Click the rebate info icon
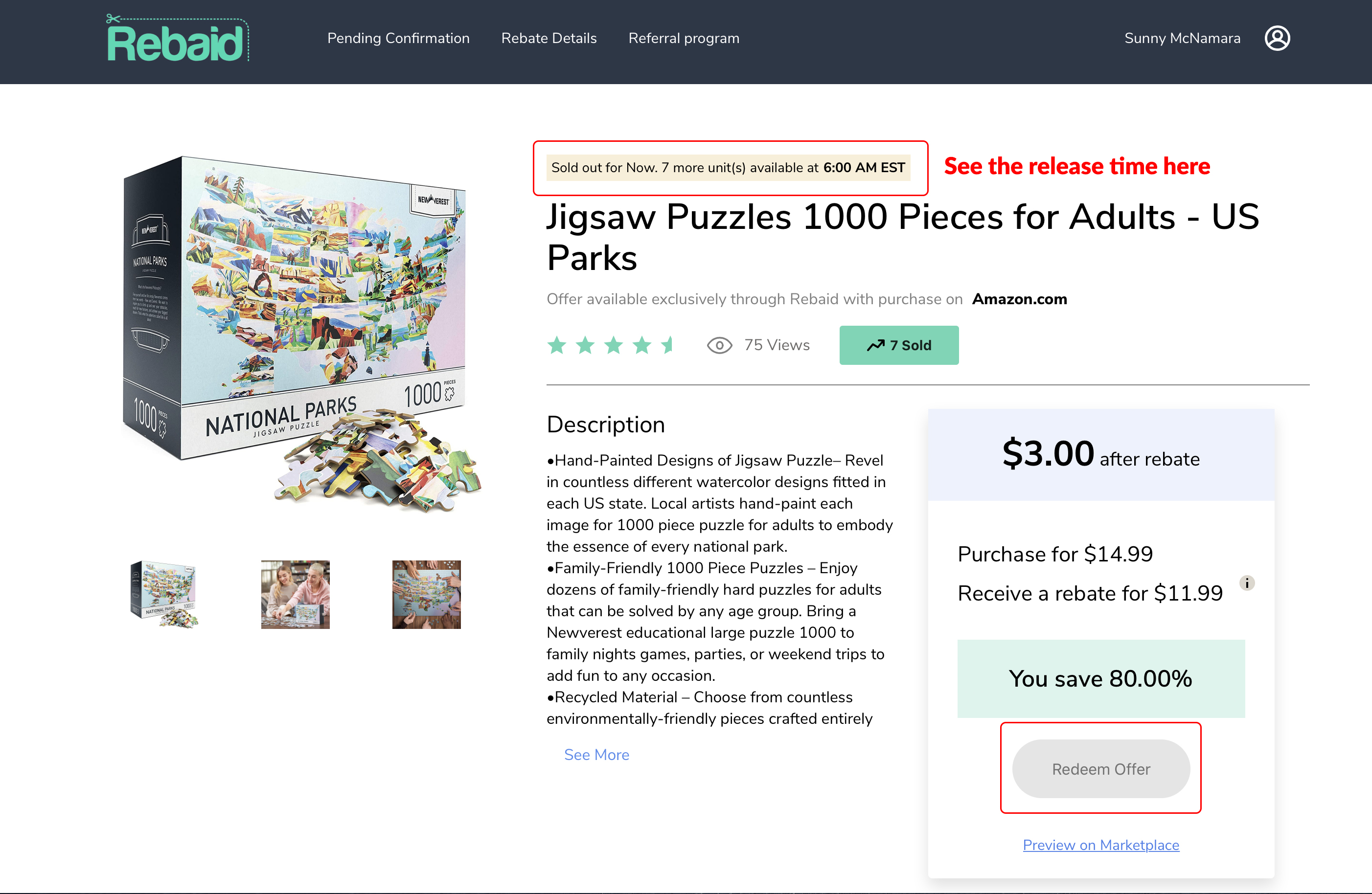 [1246, 583]
